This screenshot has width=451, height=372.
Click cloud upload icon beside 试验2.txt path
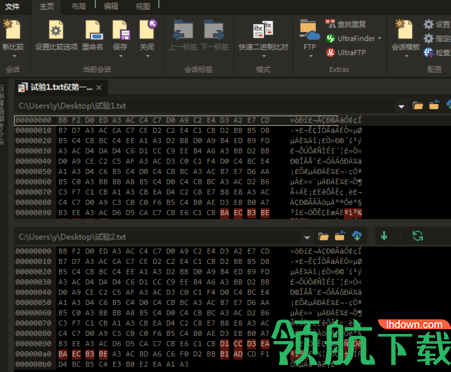tap(357, 236)
